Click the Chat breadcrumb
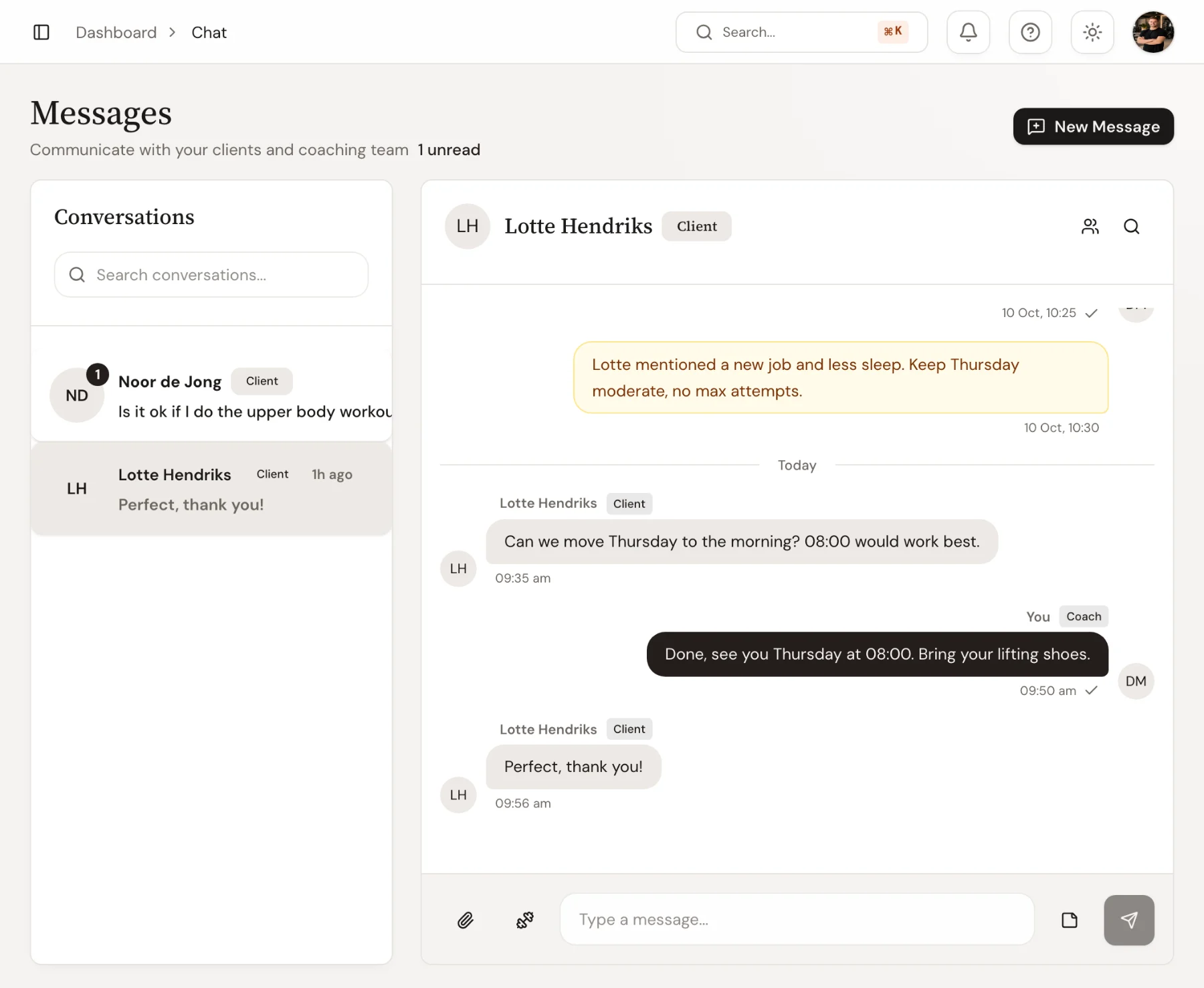The height and width of the screenshot is (988, 1204). [x=209, y=32]
